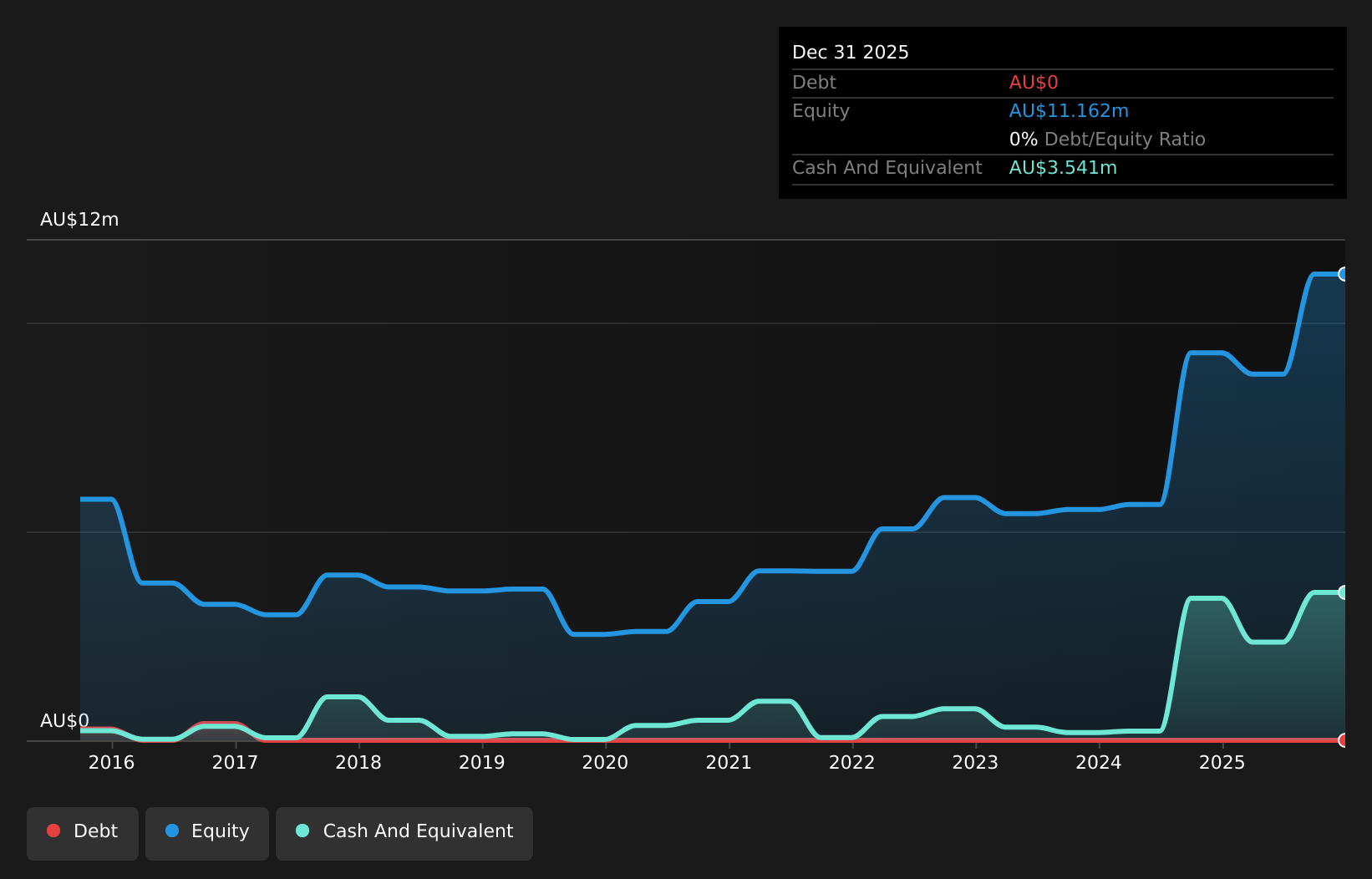Click the 2021 x-axis label
The image size is (1372, 879).
729,762
